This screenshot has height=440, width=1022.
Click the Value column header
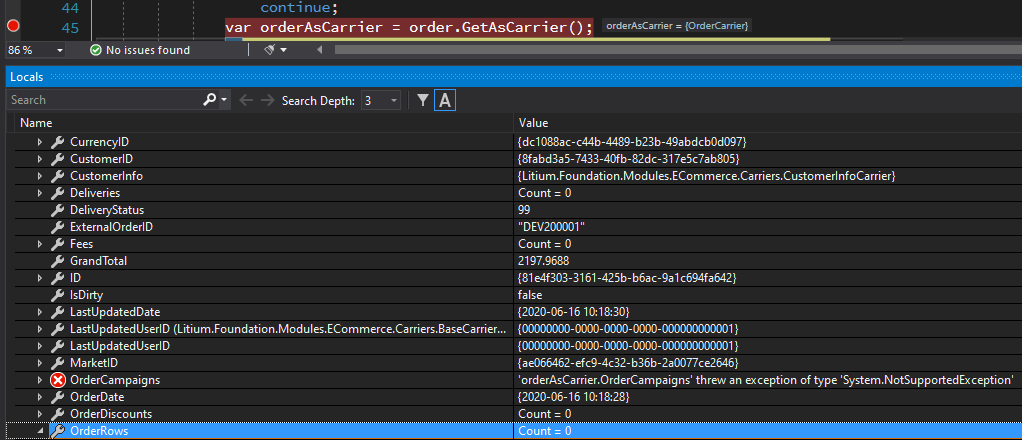[x=768, y=123]
